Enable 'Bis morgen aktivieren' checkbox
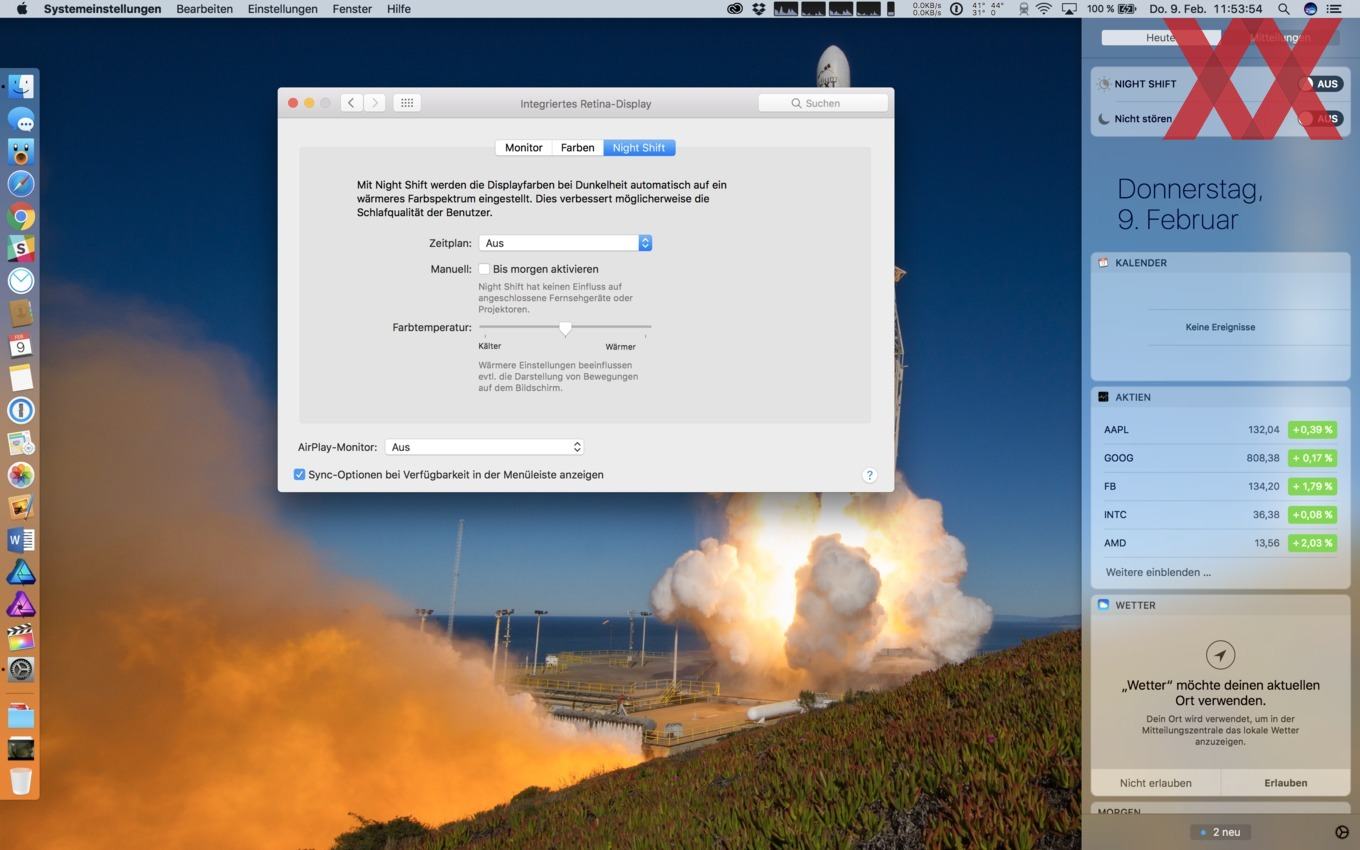The image size is (1360, 850). [484, 269]
